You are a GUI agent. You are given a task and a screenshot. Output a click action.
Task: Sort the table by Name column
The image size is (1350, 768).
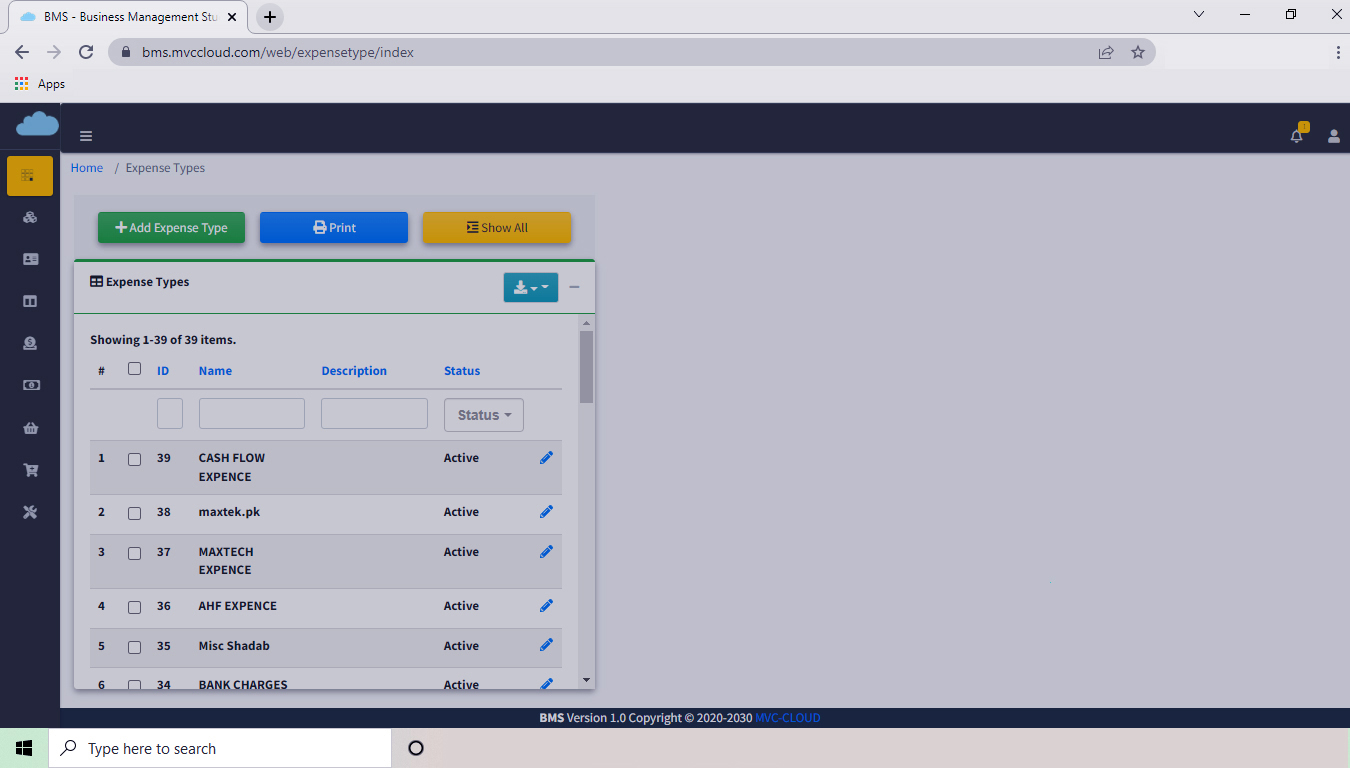coord(215,371)
